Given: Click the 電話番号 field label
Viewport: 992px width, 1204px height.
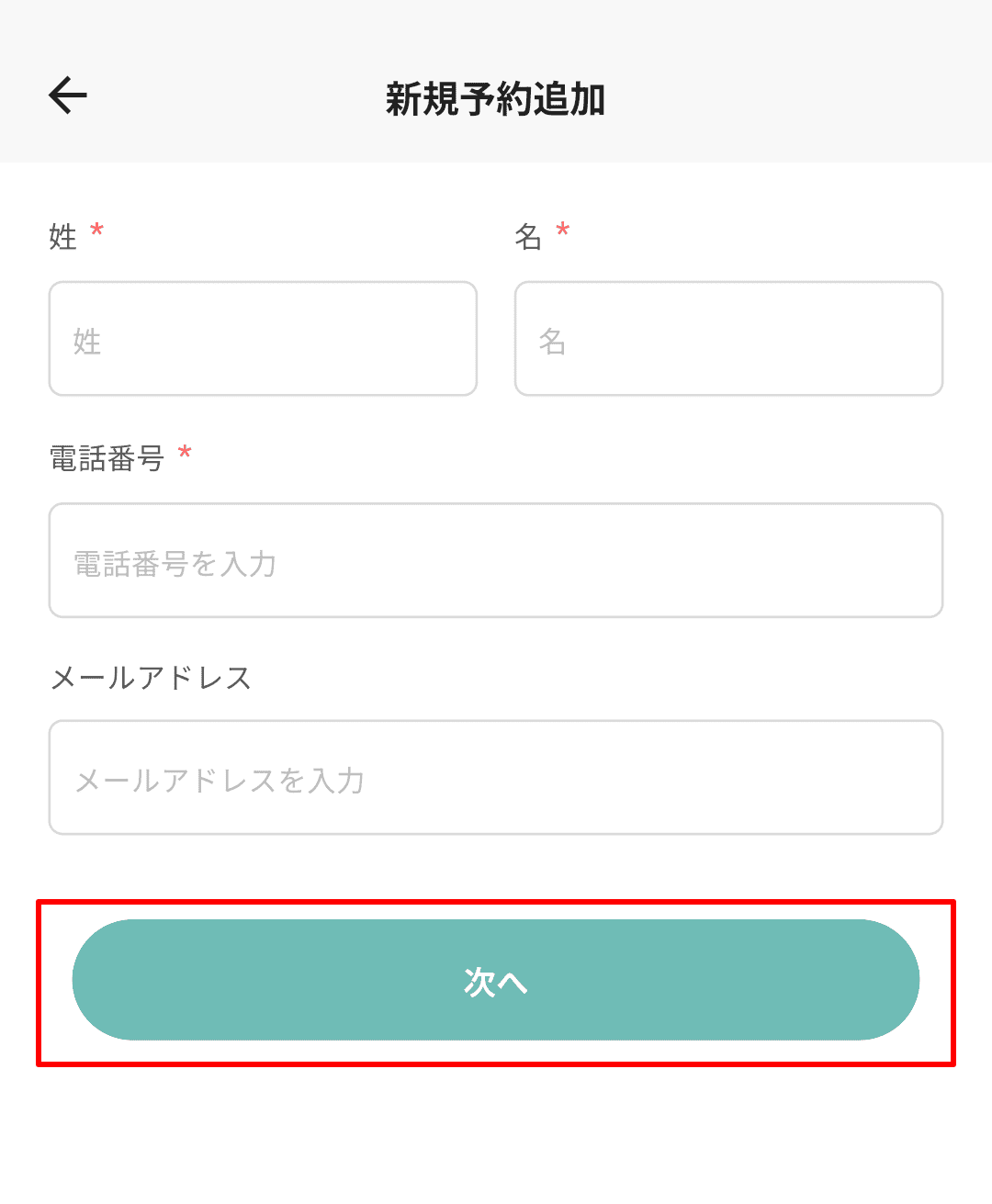Looking at the screenshot, I should point(107,457).
